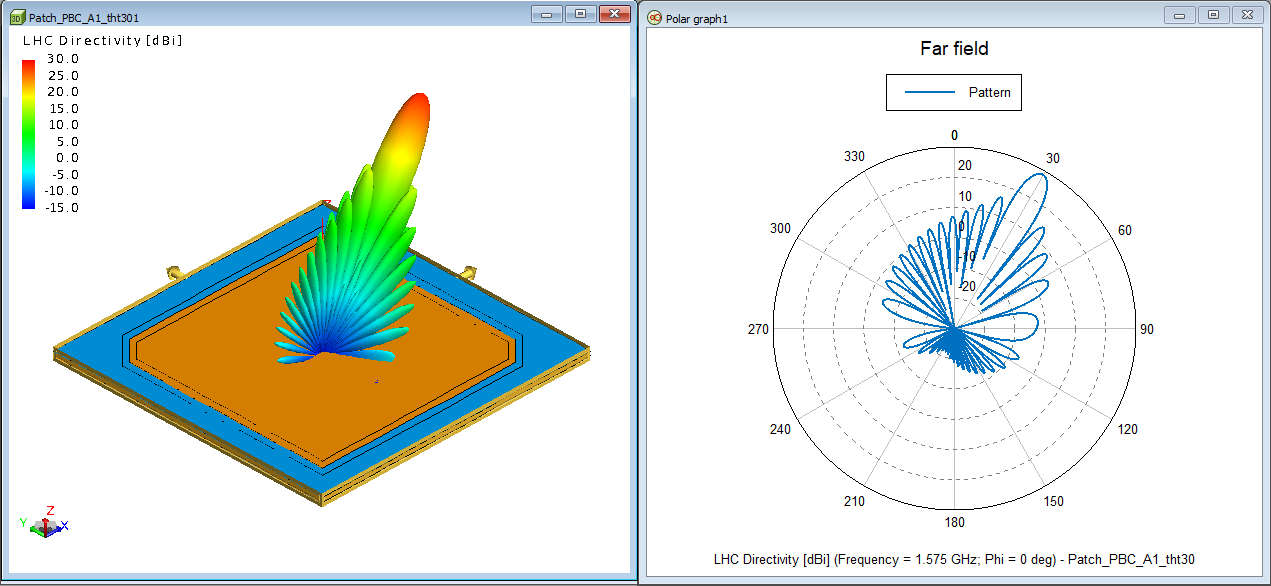Close the Polar graph1 window
Screen dimensions: 1271x586
[1245, 14]
